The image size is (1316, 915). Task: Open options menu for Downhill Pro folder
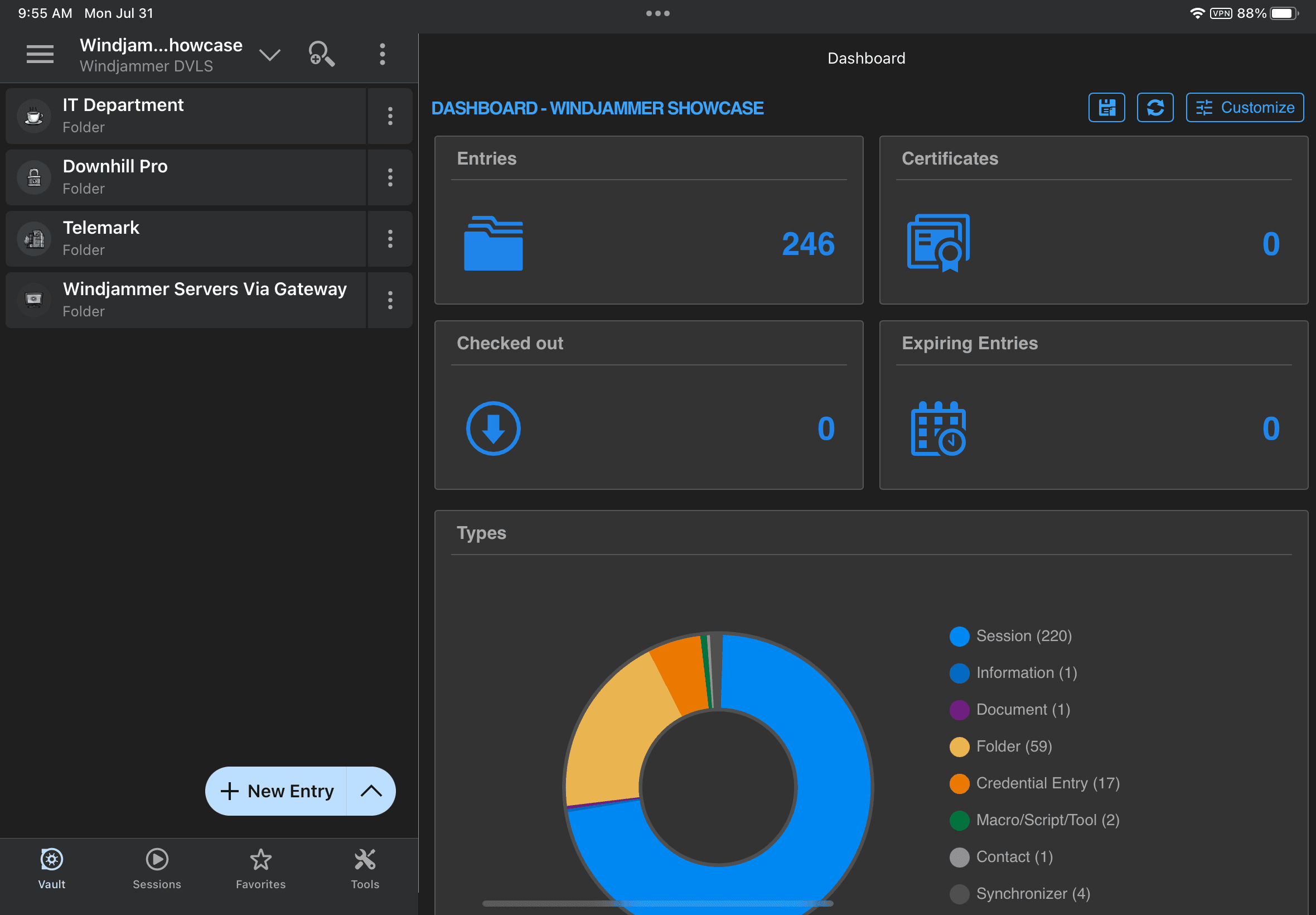coord(390,177)
